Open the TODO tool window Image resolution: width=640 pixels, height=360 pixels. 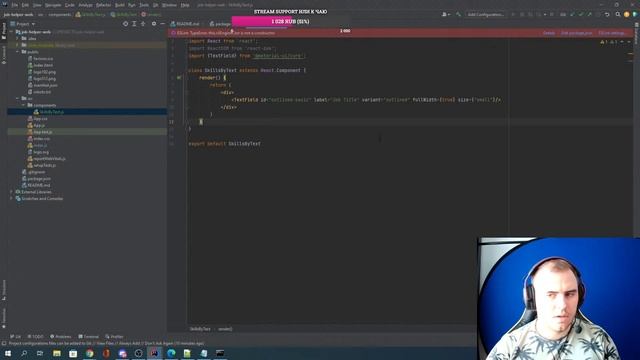35,337
